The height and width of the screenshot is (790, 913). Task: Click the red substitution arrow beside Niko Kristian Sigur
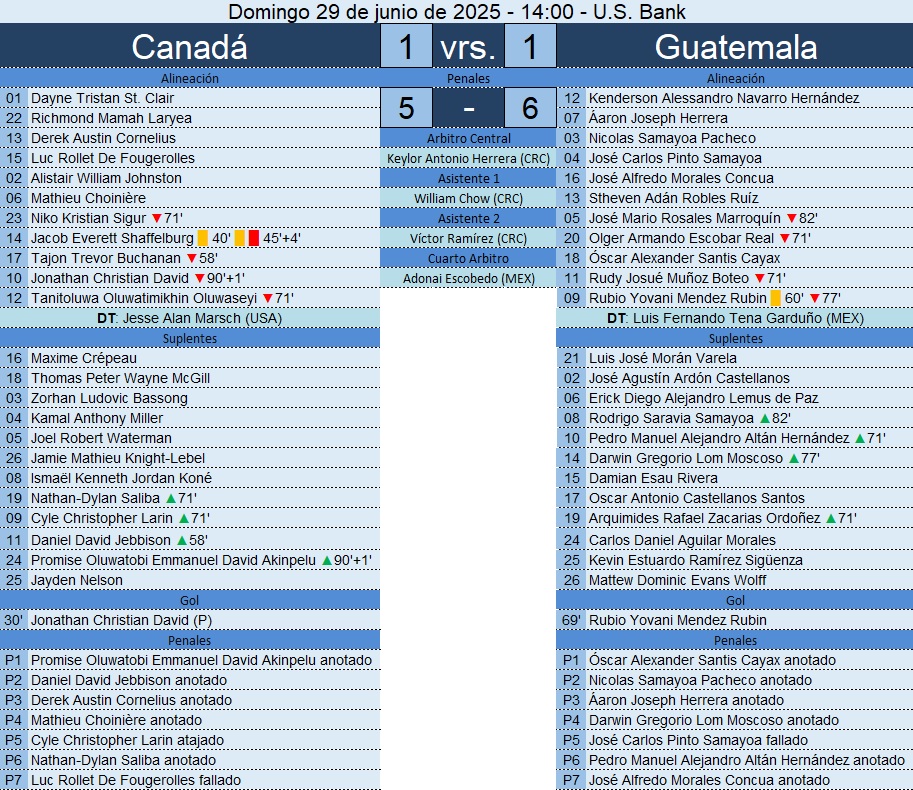tap(156, 218)
